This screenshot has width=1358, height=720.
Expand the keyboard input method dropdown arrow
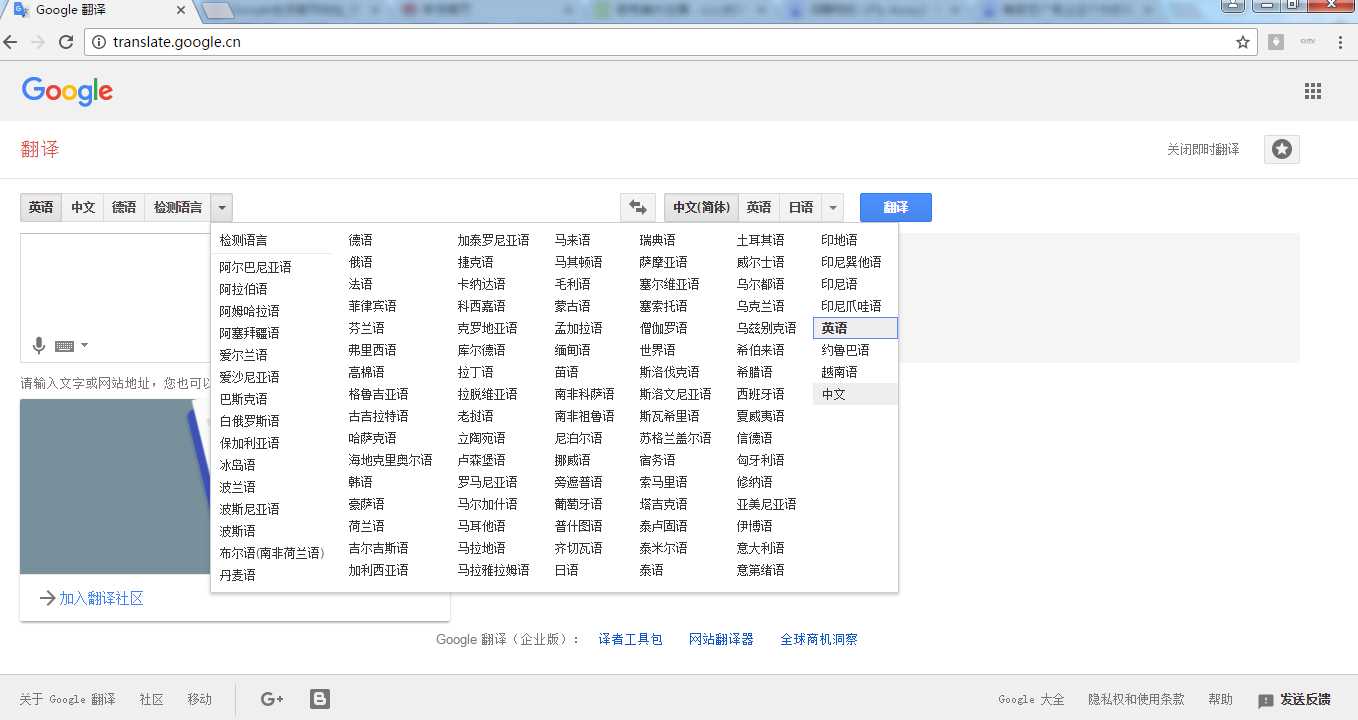click(84, 346)
